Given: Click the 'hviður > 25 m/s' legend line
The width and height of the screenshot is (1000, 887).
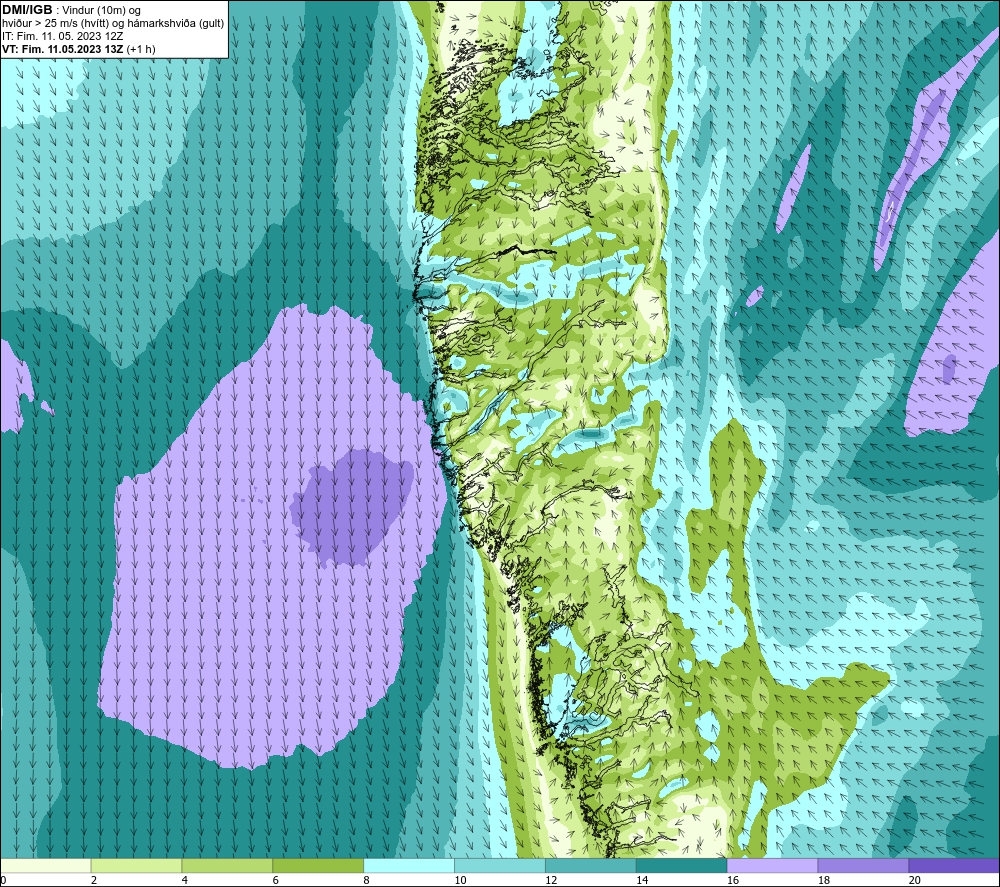Looking at the screenshot, I should (113, 23).
